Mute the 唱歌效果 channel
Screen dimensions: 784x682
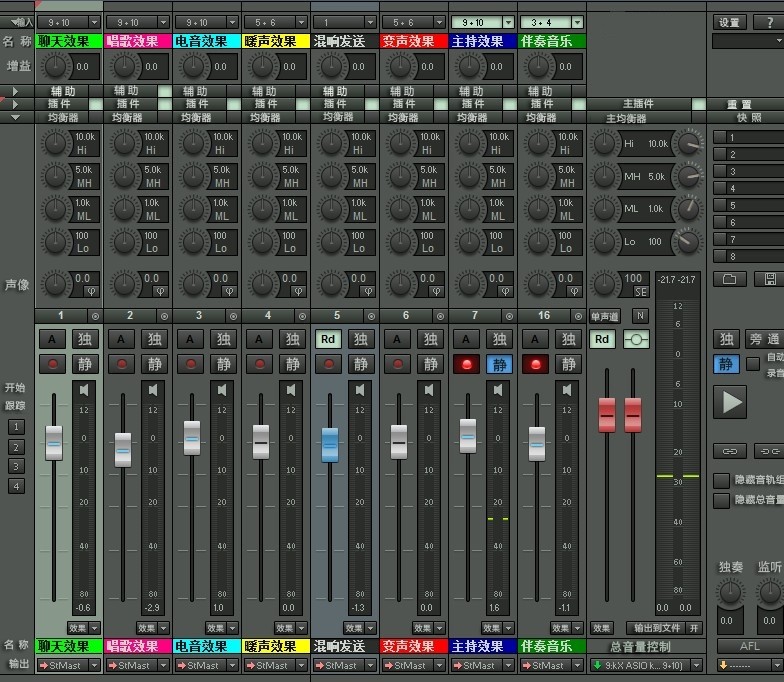pos(154,364)
